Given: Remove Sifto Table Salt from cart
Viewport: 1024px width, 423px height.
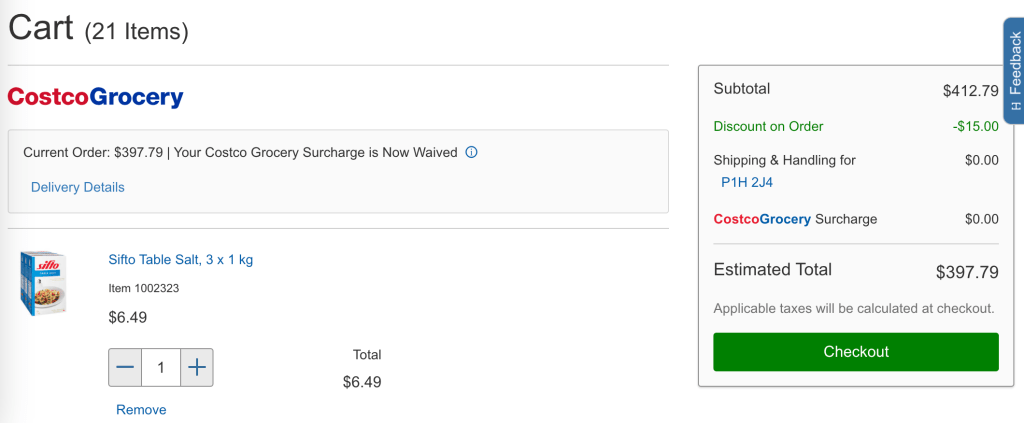Looking at the screenshot, I should click(141, 410).
